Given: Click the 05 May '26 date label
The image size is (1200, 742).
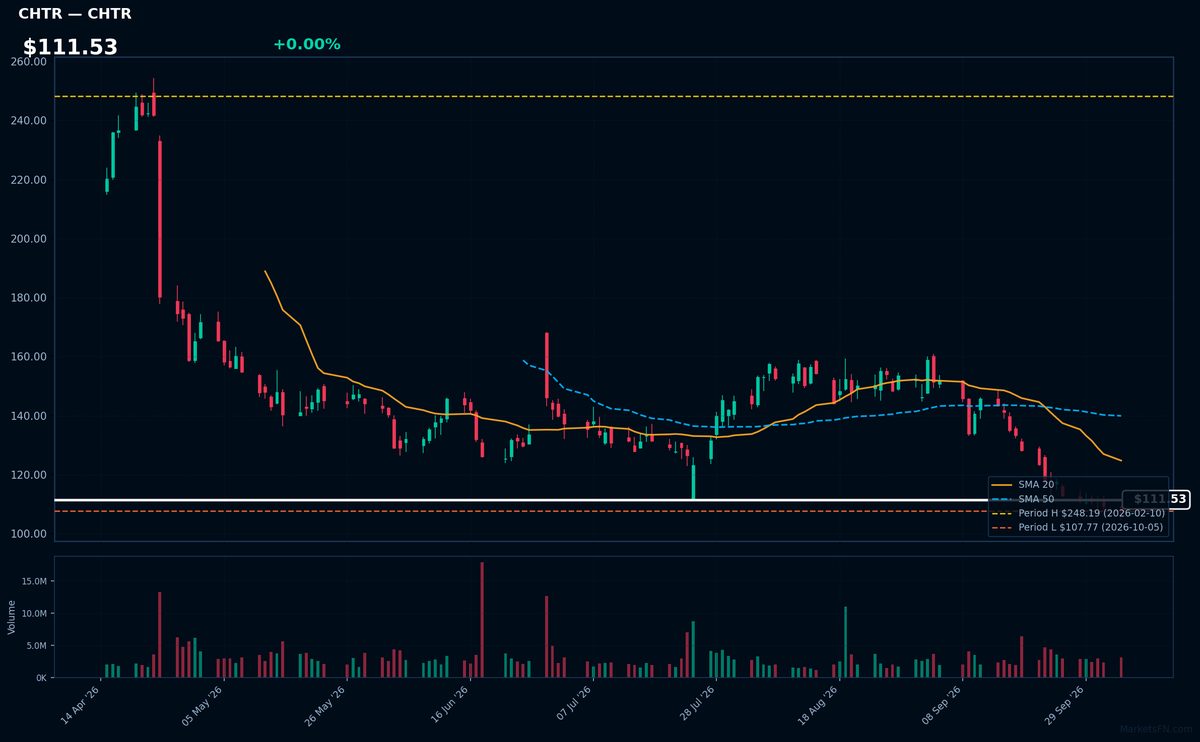Looking at the screenshot, I should coord(204,706).
